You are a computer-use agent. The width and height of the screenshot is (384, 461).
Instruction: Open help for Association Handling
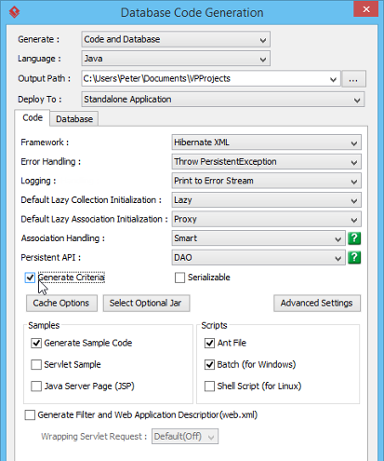click(x=354, y=238)
